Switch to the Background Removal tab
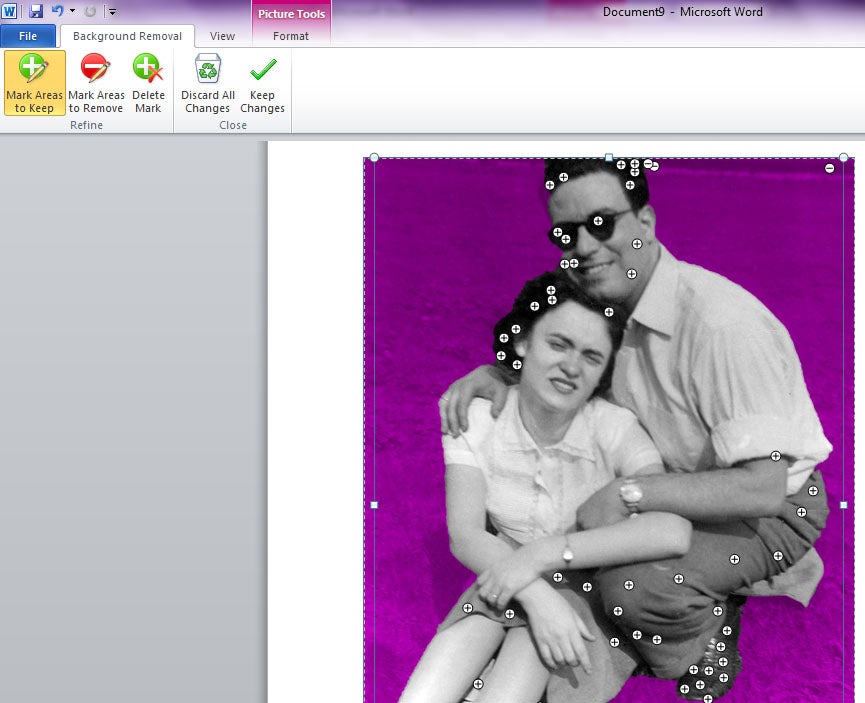Viewport: 865px width, 703px height. [x=127, y=36]
